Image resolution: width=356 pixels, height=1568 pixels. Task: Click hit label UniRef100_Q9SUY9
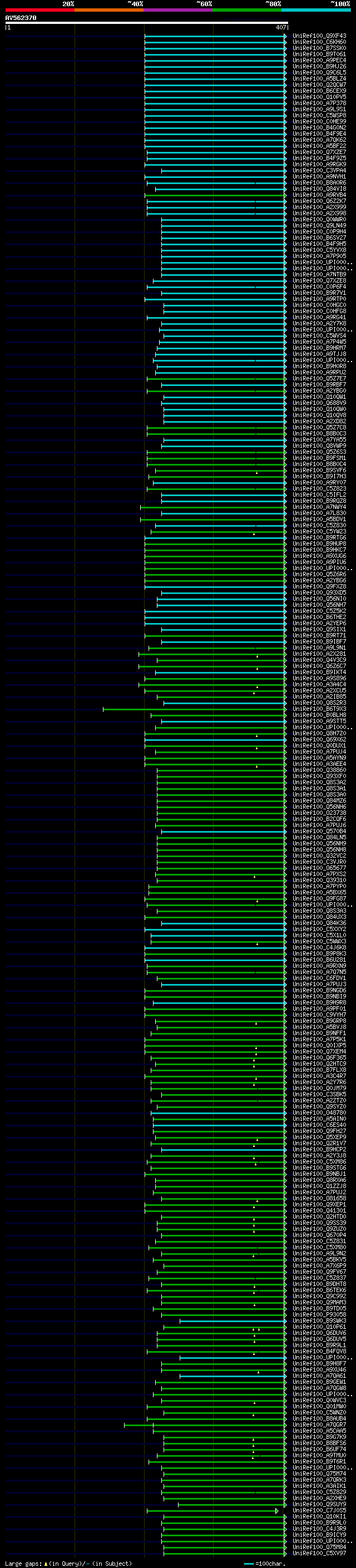coord(319,1504)
